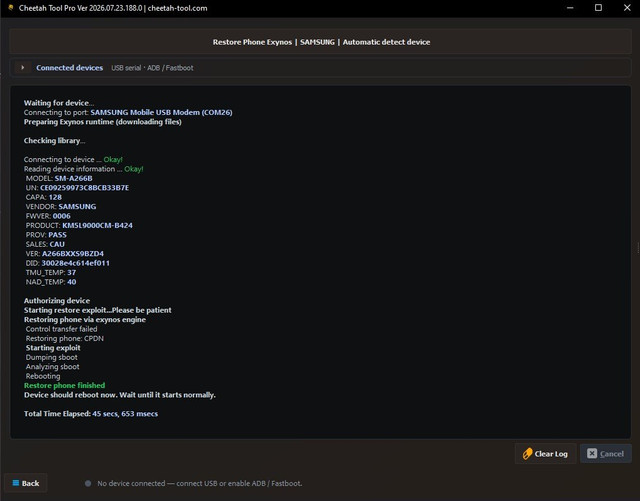Click the NAD_TEMP value 40

72,282
